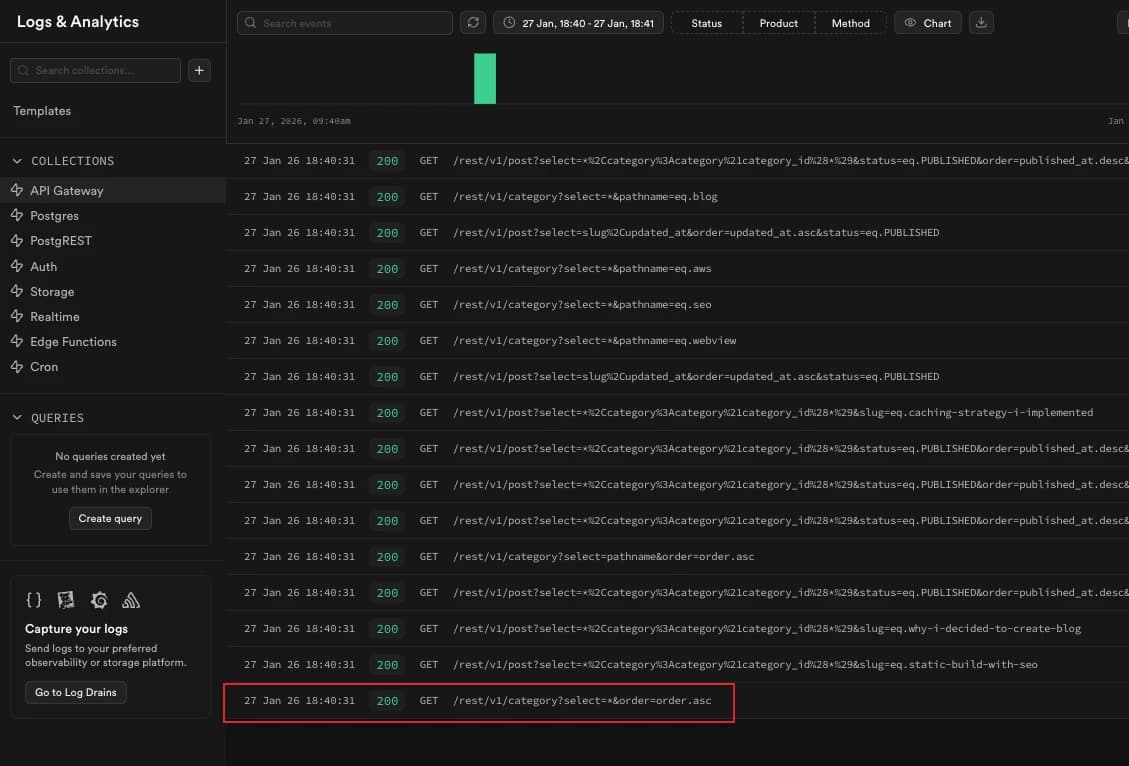This screenshot has width=1129, height=766.
Task: Click the plus icon beside collections search
Action: click(x=199, y=70)
